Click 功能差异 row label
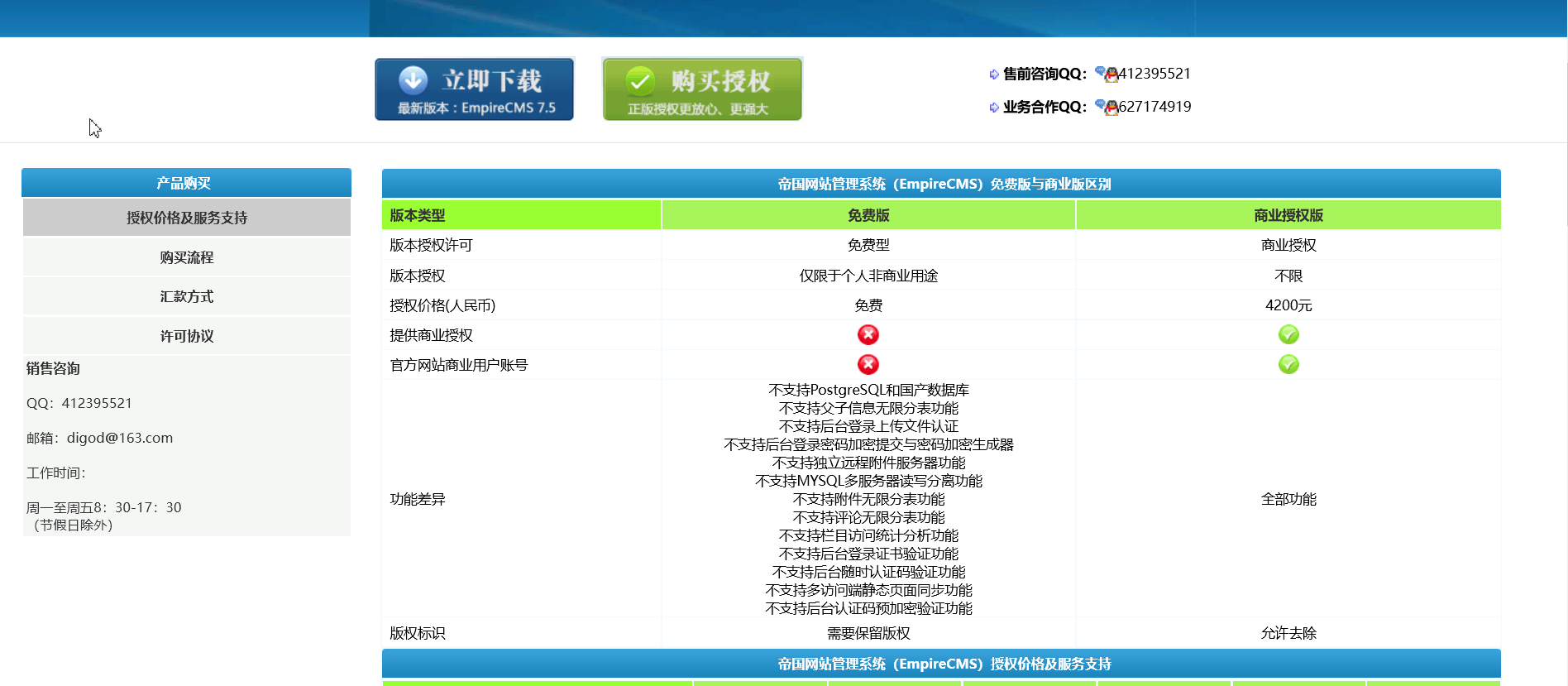The image size is (1568, 686). tap(418, 499)
